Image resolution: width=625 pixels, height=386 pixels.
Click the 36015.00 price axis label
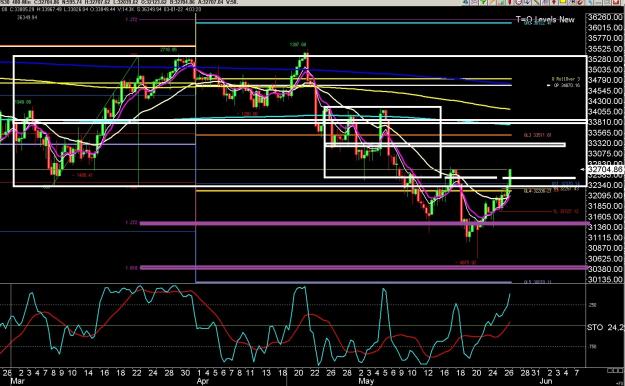[605, 28]
